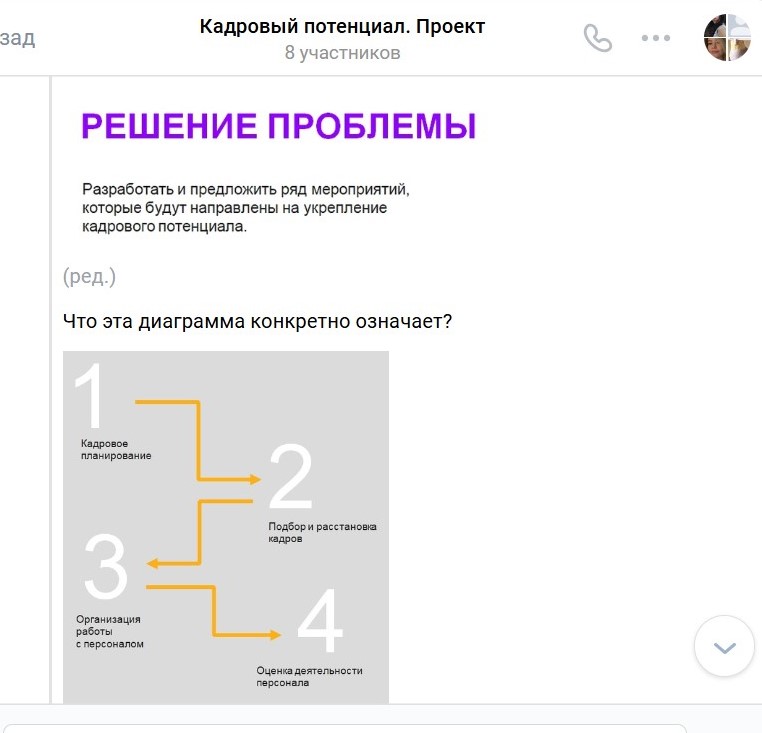762x733 pixels.
Task: Go back using the partially visible "зад" link
Action: tap(17, 38)
